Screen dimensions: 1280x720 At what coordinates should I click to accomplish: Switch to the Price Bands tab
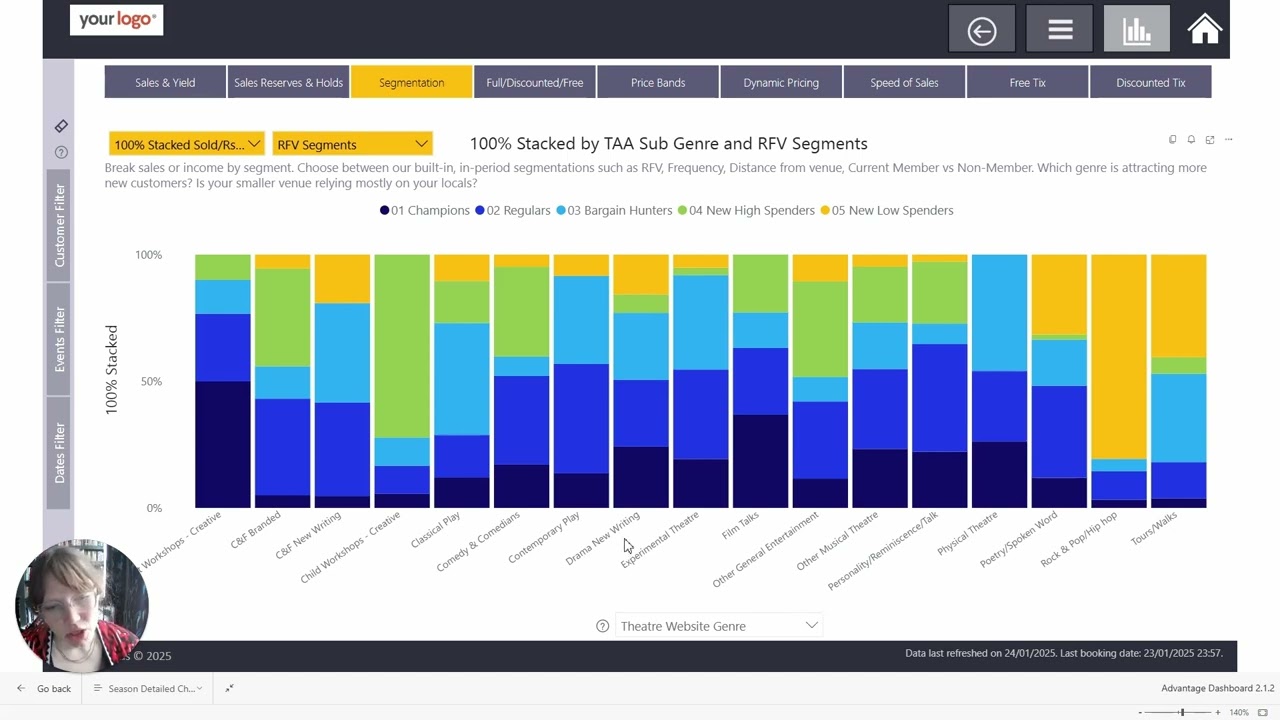pyautogui.click(x=658, y=83)
